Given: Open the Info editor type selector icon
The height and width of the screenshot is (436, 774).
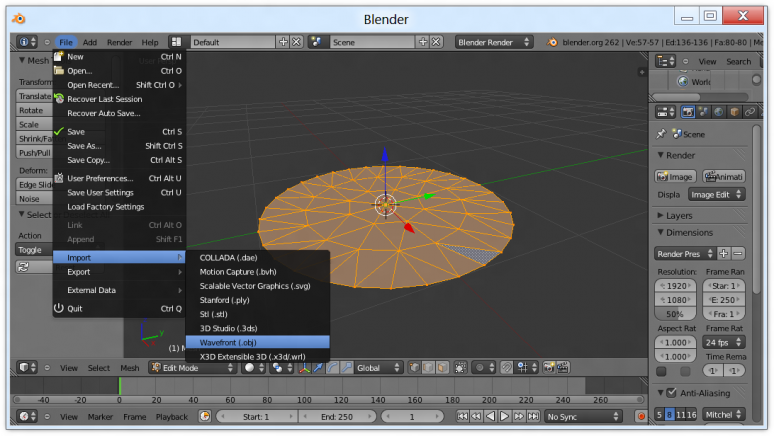Looking at the screenshot, I should click(x=27, y=42).
